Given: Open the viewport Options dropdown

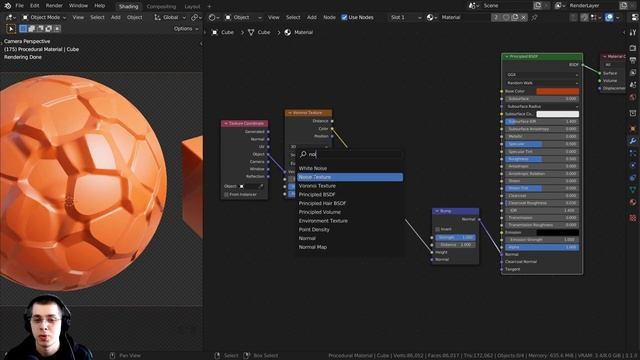Looking at the screenshot, I should point(186,29).
